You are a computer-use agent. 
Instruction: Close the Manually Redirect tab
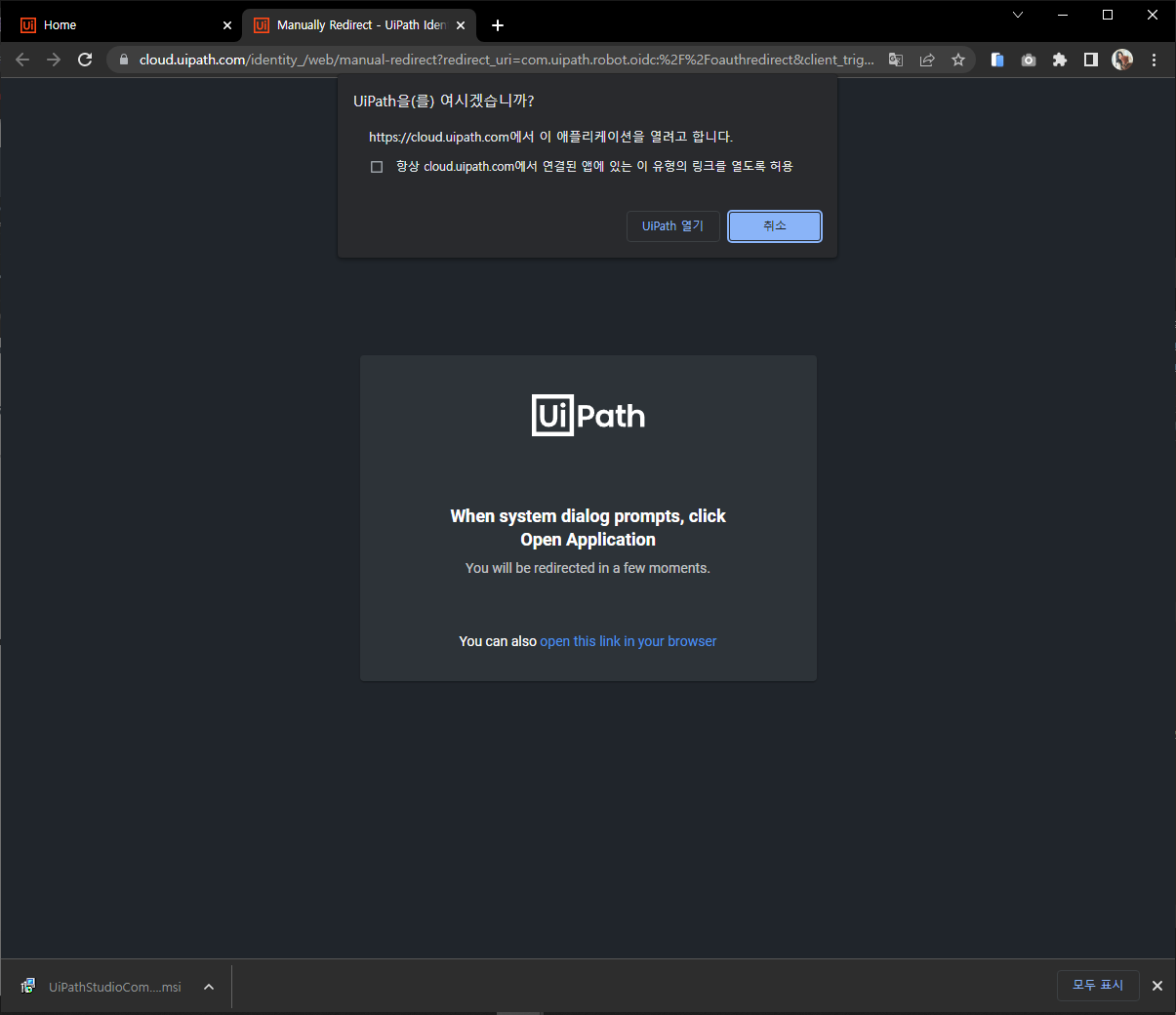[x=461, y=25]
